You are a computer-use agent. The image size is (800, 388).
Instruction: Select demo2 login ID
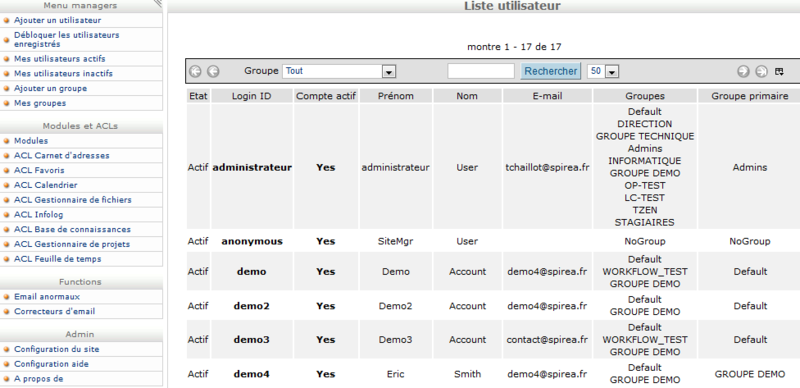(252, 306)
